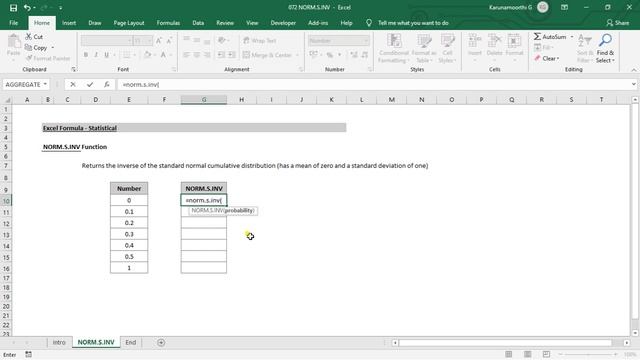640x360 pixels.
Task: Cancel the formula entry with the X button
Action: 73,84
